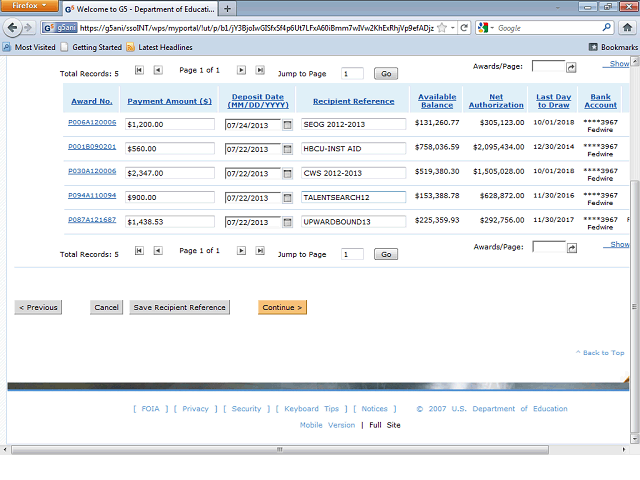Sort by Award No. column header
The image size is (640, 480).
[x=92, y=101]
